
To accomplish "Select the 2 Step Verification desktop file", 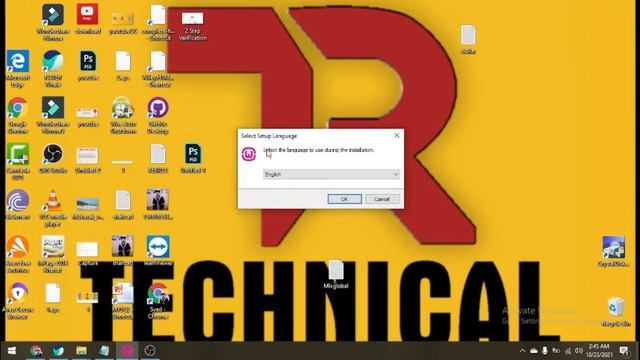I will [x=193, y=18].
